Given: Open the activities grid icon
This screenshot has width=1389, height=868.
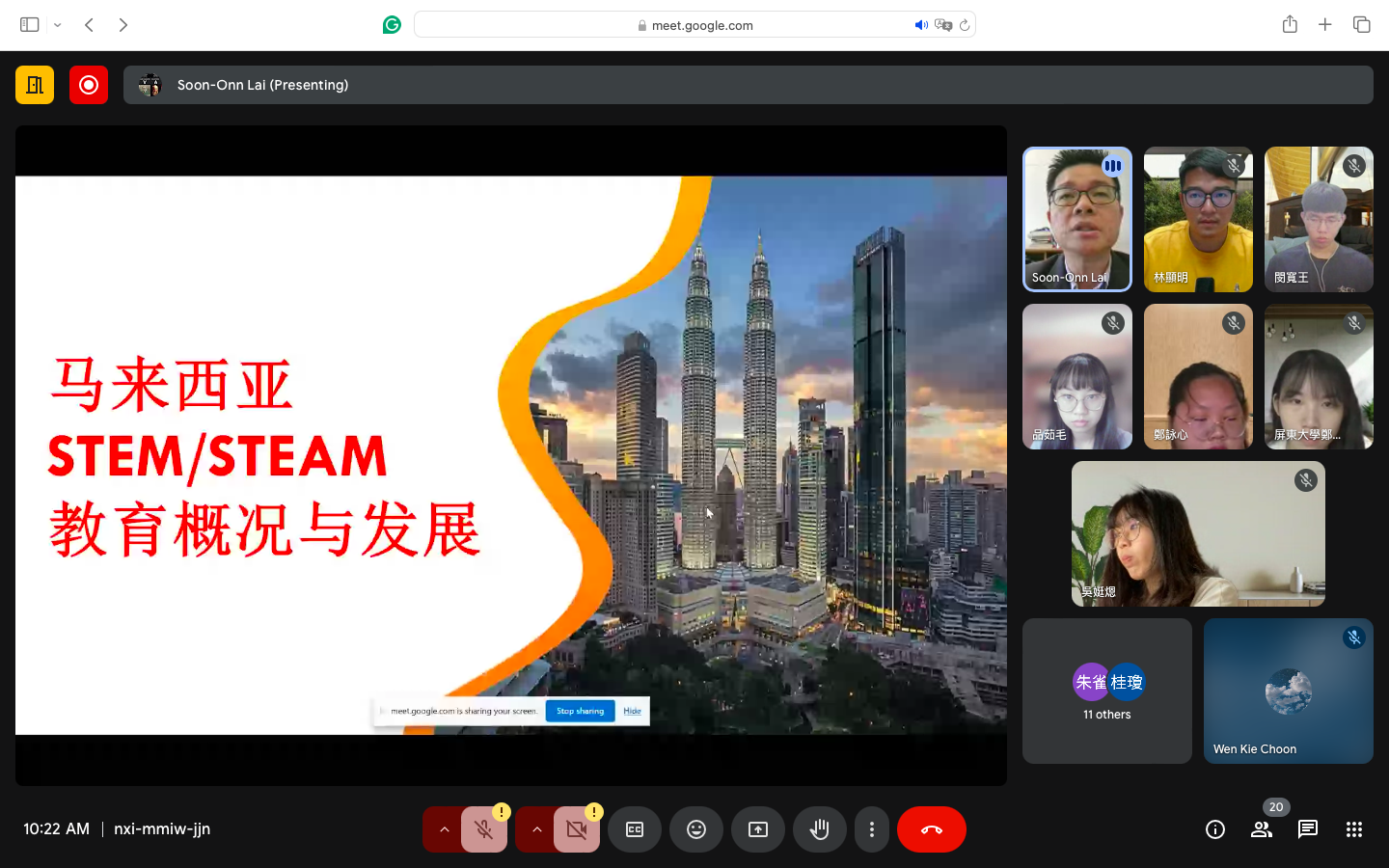Looking at the screenshot, I should 1353,829.
